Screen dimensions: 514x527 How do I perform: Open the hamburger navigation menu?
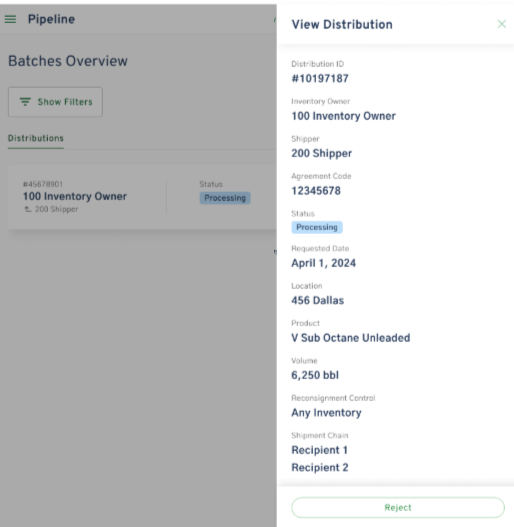pos(10,19)
